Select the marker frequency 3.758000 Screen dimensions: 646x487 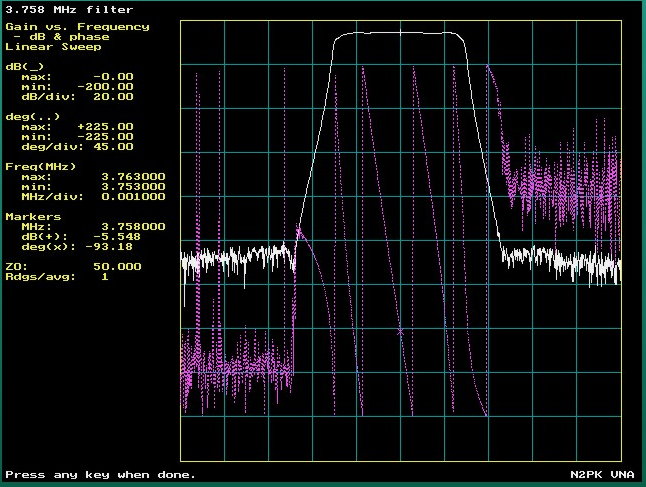tap(133, 226)
